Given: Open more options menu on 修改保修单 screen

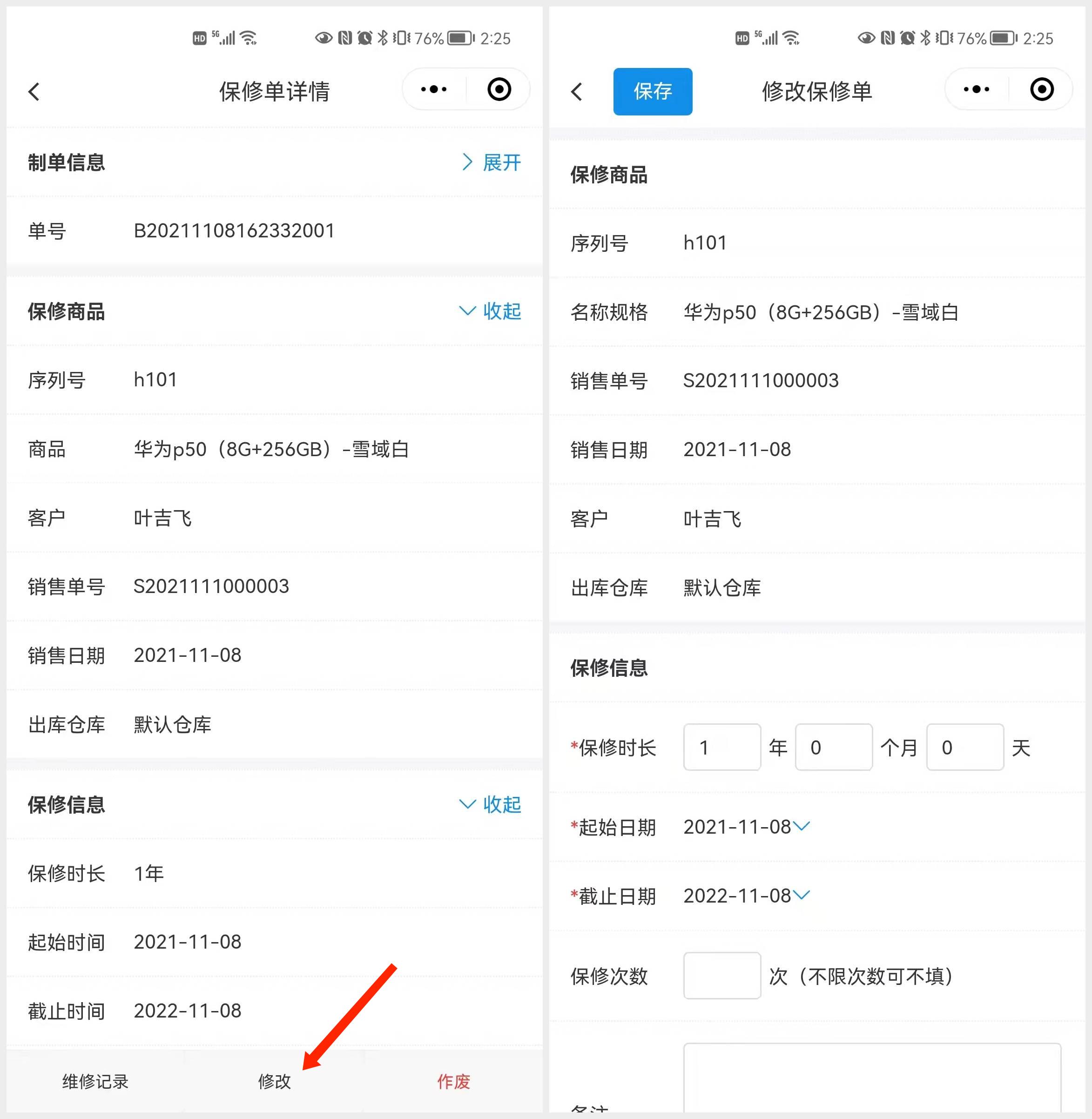Looking at the screenshot, I should pyautogui.click(x=976, y=89).
